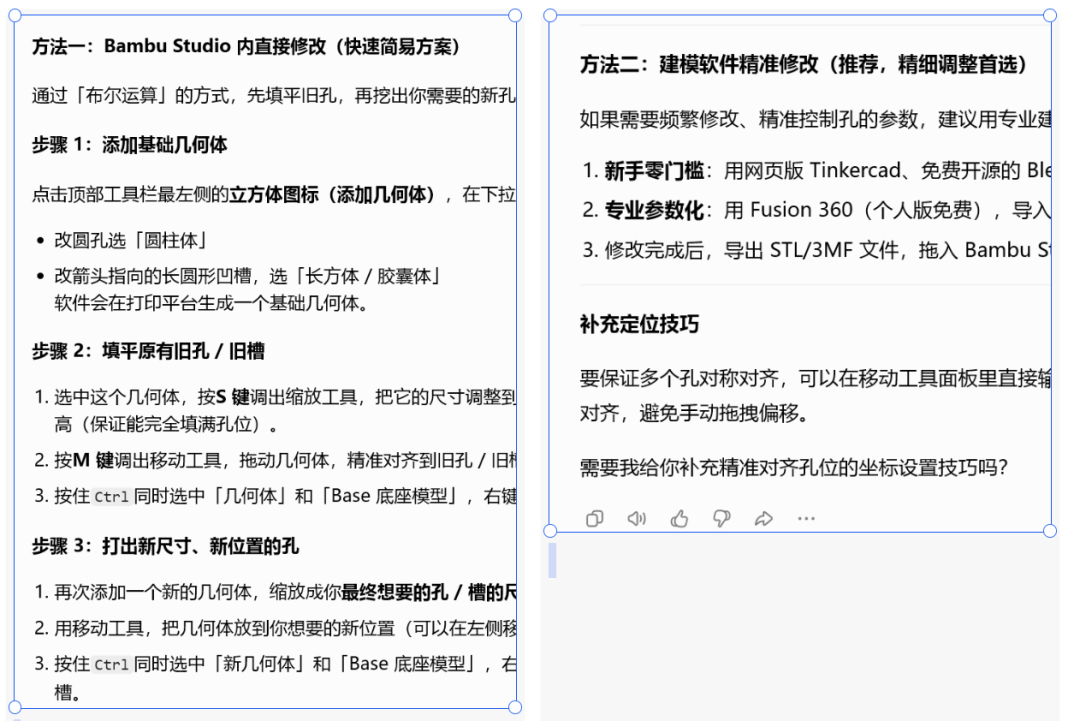The width and height of the screenshot is (1080, 721).
Task: Copy the response using the copy icon
Action: pos(594,519)
